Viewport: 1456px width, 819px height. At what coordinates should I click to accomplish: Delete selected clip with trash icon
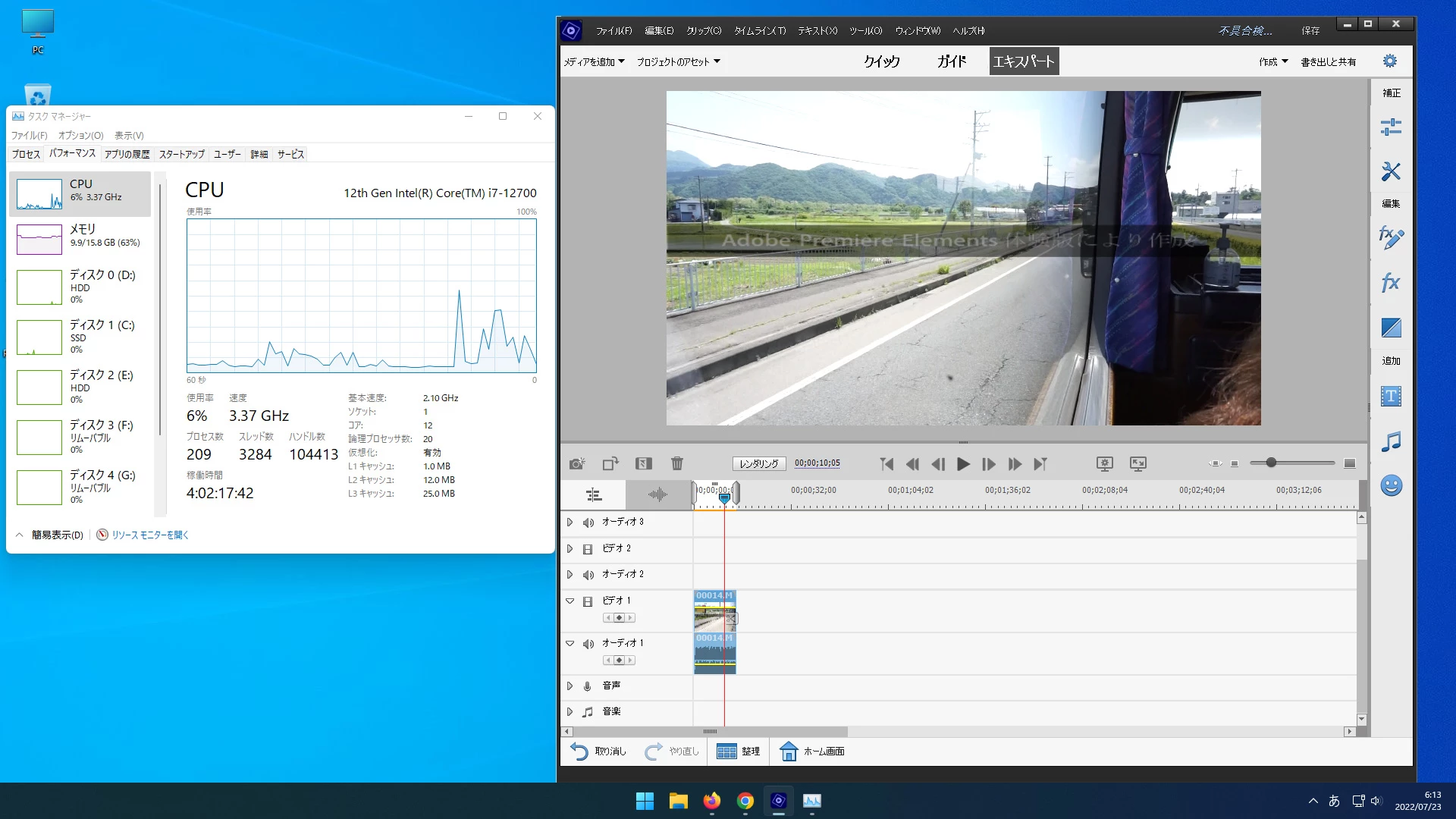point(676,463)
